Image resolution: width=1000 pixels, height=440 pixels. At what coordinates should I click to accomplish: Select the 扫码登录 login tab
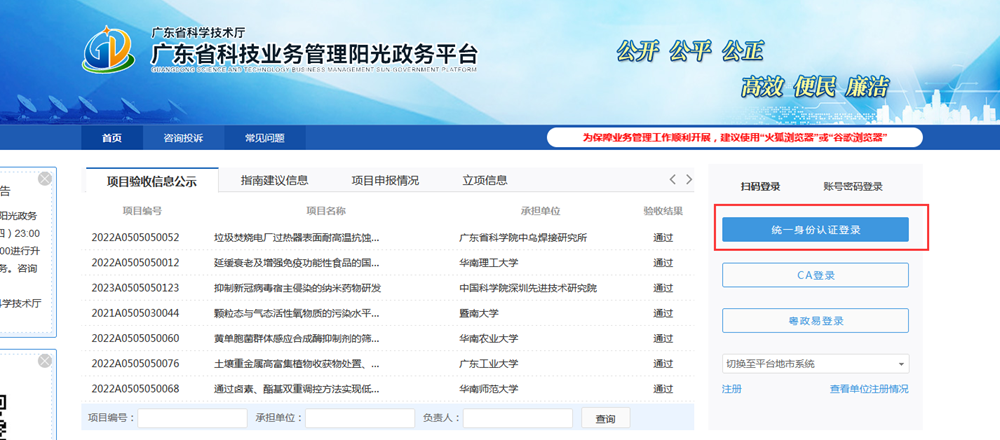coord(759,187)
